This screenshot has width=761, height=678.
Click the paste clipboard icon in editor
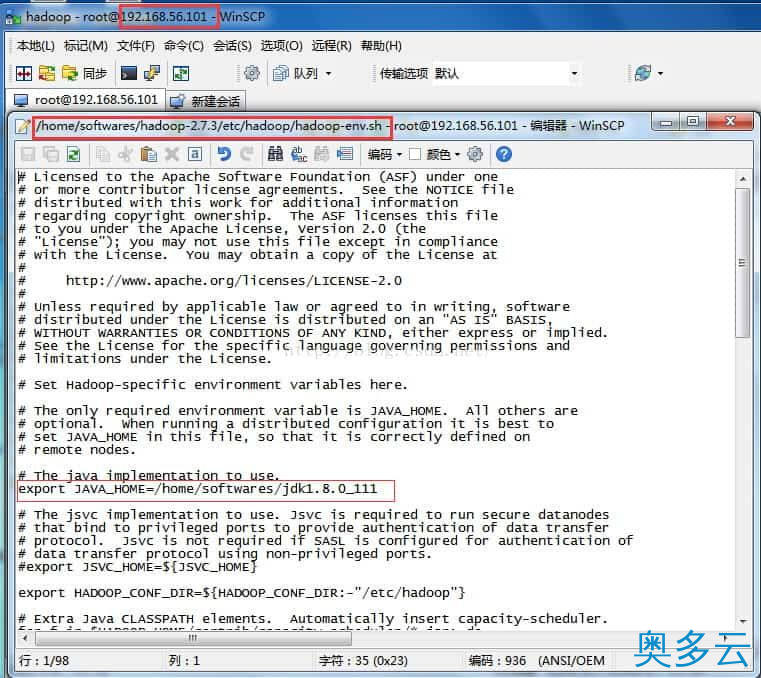click(x=149, y=154)
